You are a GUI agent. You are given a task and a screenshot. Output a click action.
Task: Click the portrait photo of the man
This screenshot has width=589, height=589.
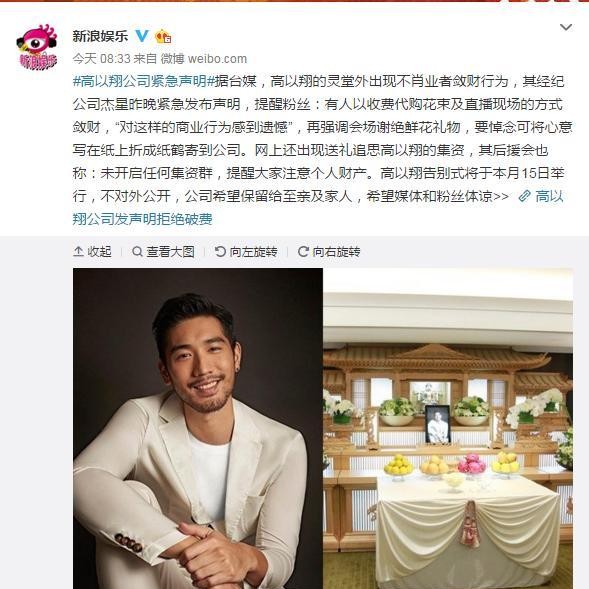[198, 428]
